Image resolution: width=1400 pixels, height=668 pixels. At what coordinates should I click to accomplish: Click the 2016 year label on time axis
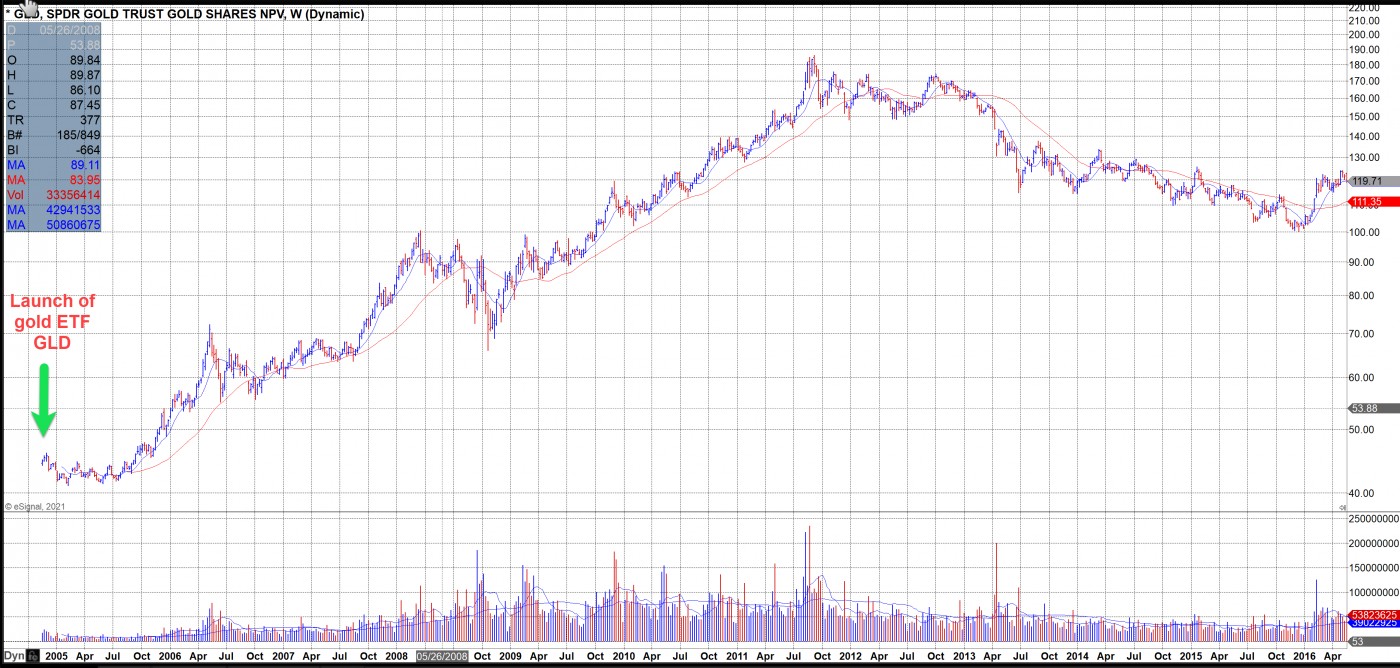(1304, 657)
